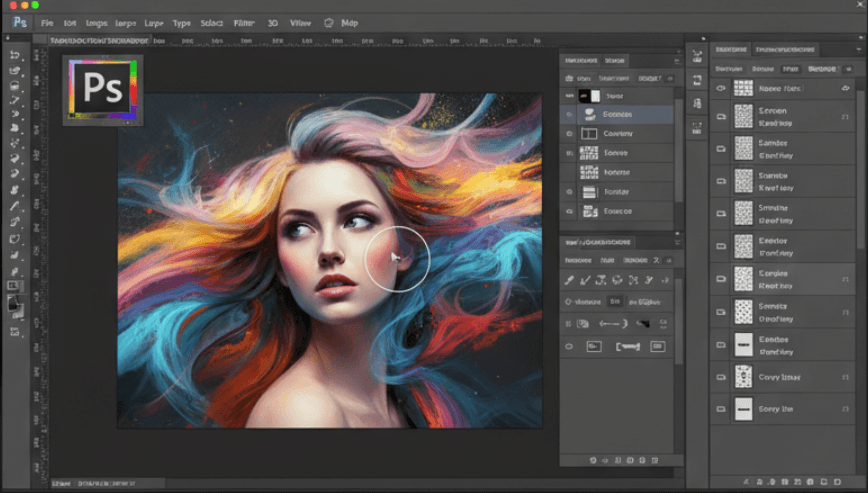
Task: Click the large Ps logo thumbnail above the canvas
Action: point(103,89)
